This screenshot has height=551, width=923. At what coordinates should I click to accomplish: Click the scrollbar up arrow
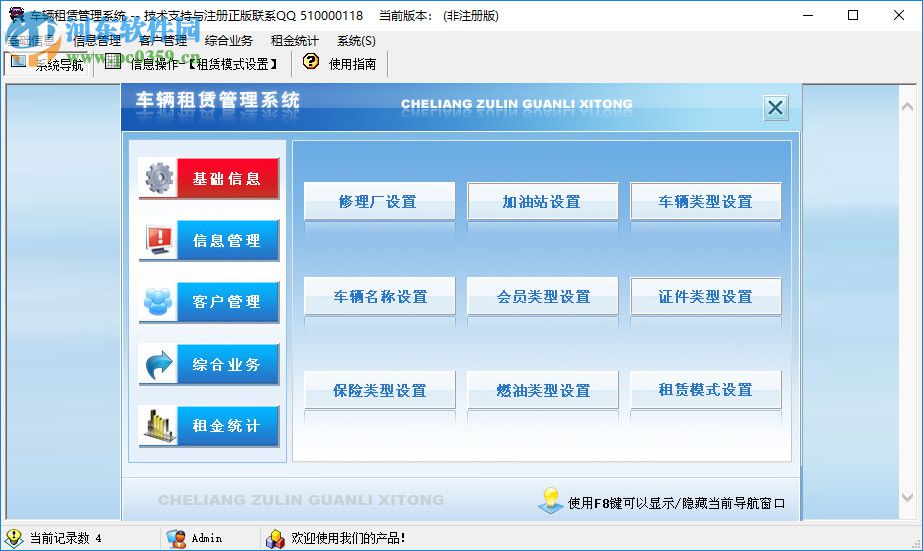click(x=907, y=107)
